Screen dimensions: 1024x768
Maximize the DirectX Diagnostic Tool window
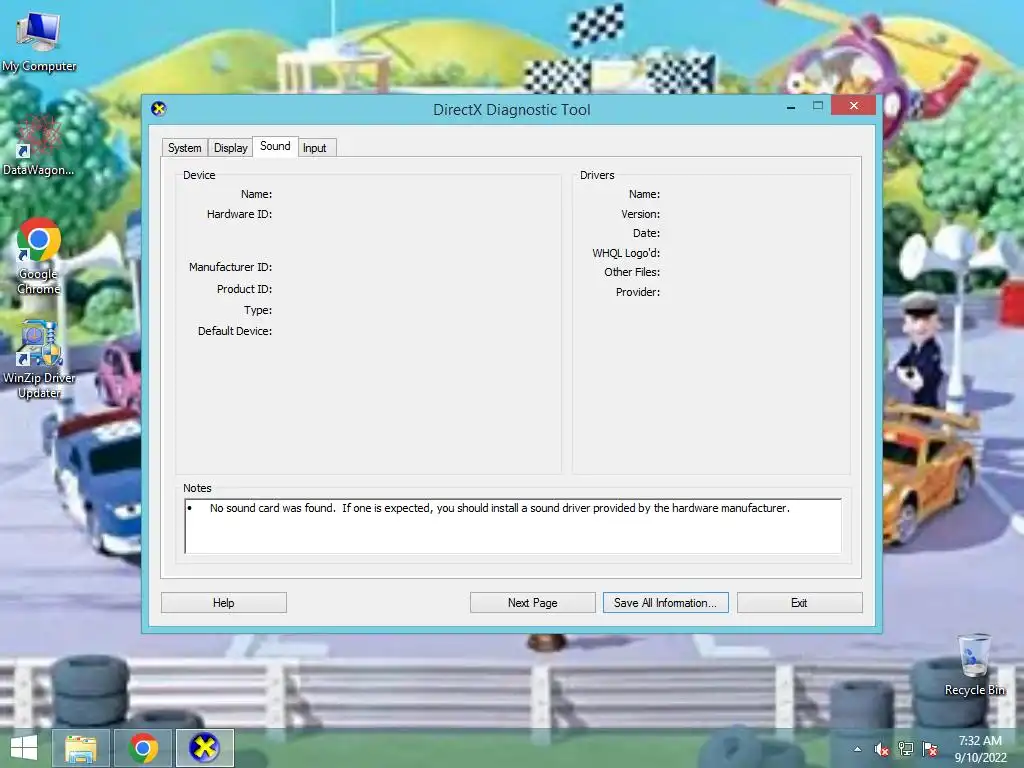click(818, 106)
